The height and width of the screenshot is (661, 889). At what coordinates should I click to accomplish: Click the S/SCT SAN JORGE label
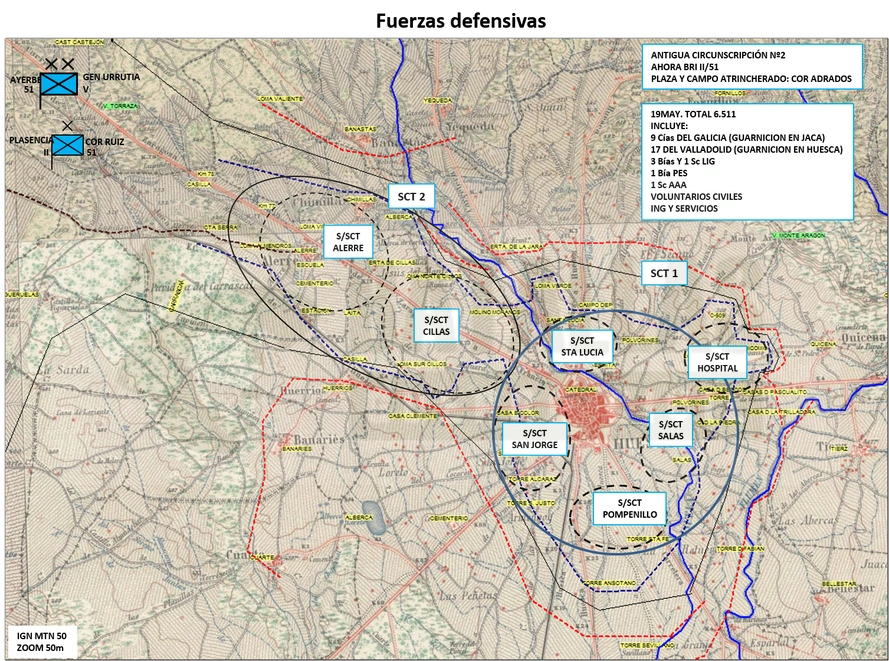tap(535, 439)
